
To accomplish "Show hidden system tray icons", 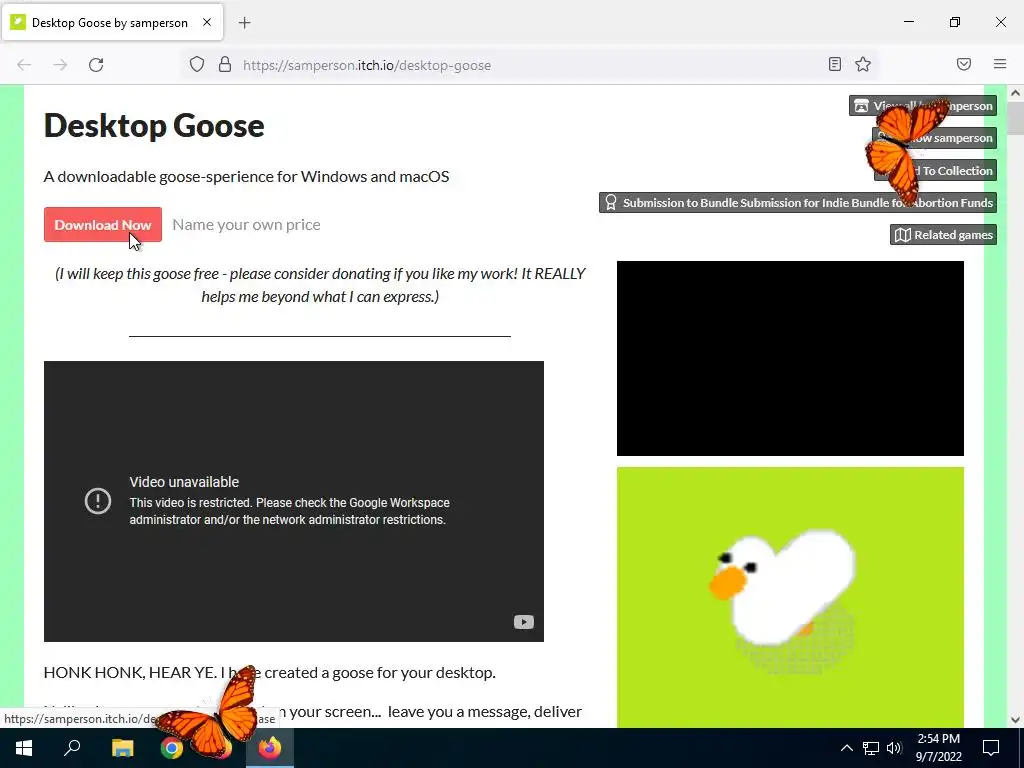I will click(x=846, y=748).
